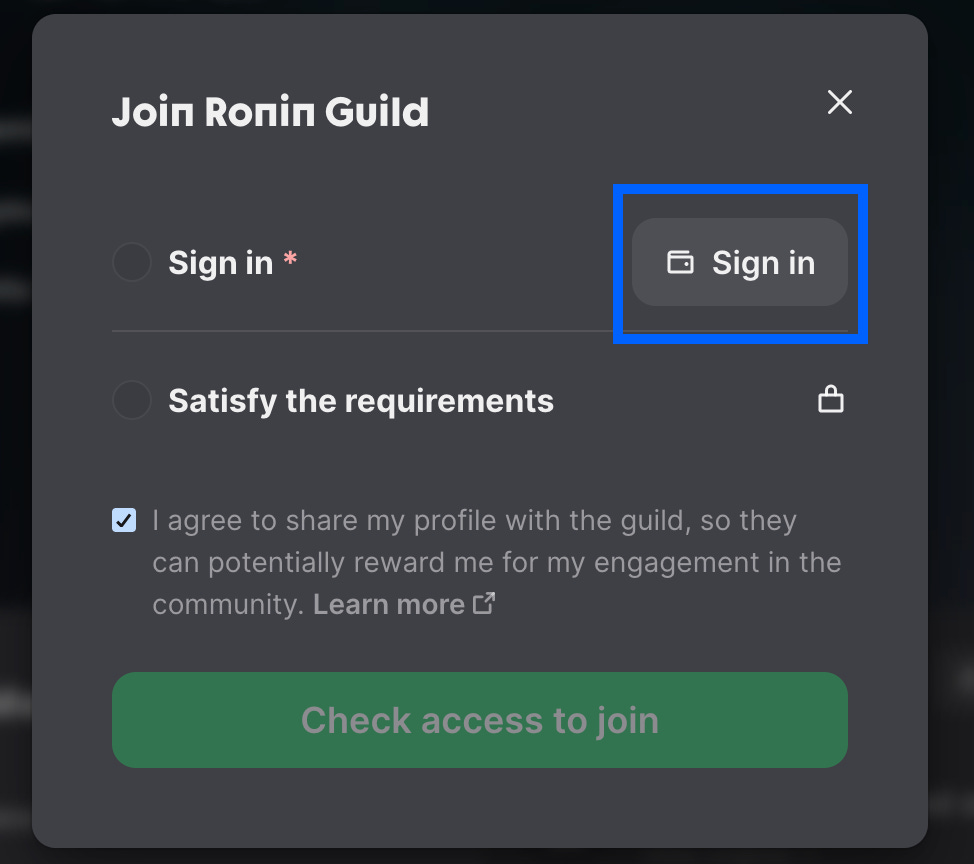
Task: Open the Learn more link
Action: point(389,603)
